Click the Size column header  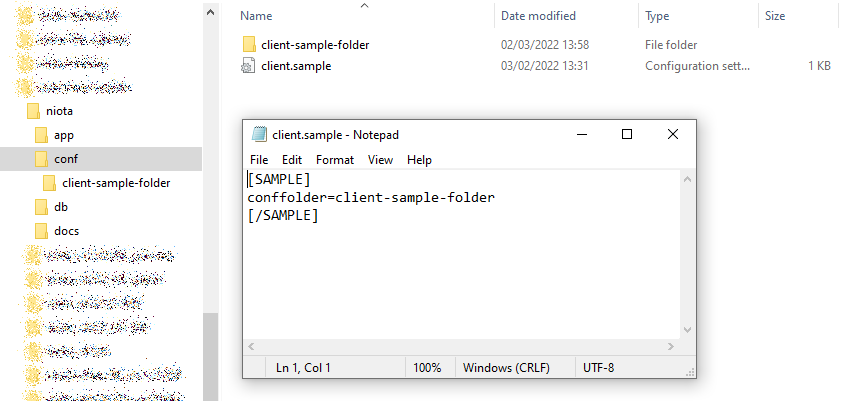775,16
